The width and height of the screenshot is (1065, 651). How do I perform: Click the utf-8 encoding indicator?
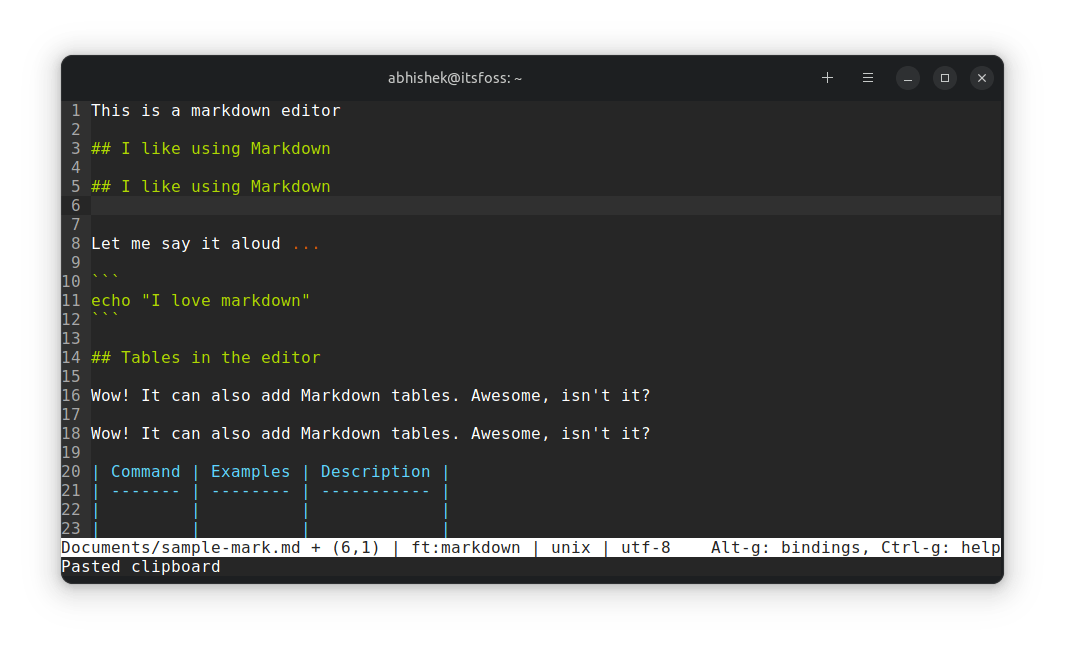coord(645,548)
